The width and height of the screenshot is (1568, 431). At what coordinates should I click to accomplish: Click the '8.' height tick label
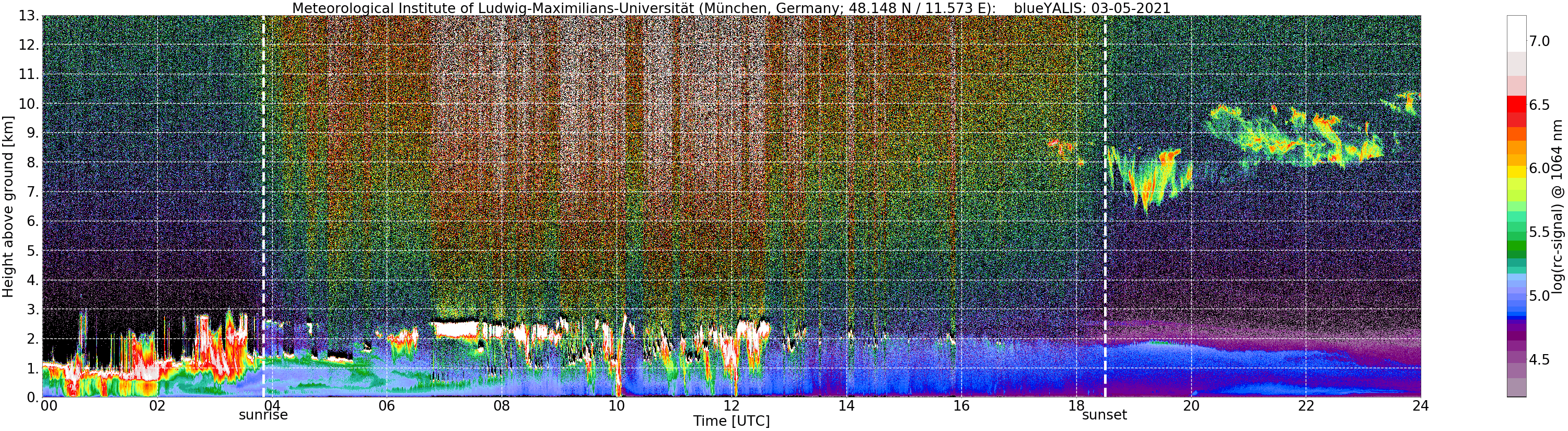[x=33, y=162]
